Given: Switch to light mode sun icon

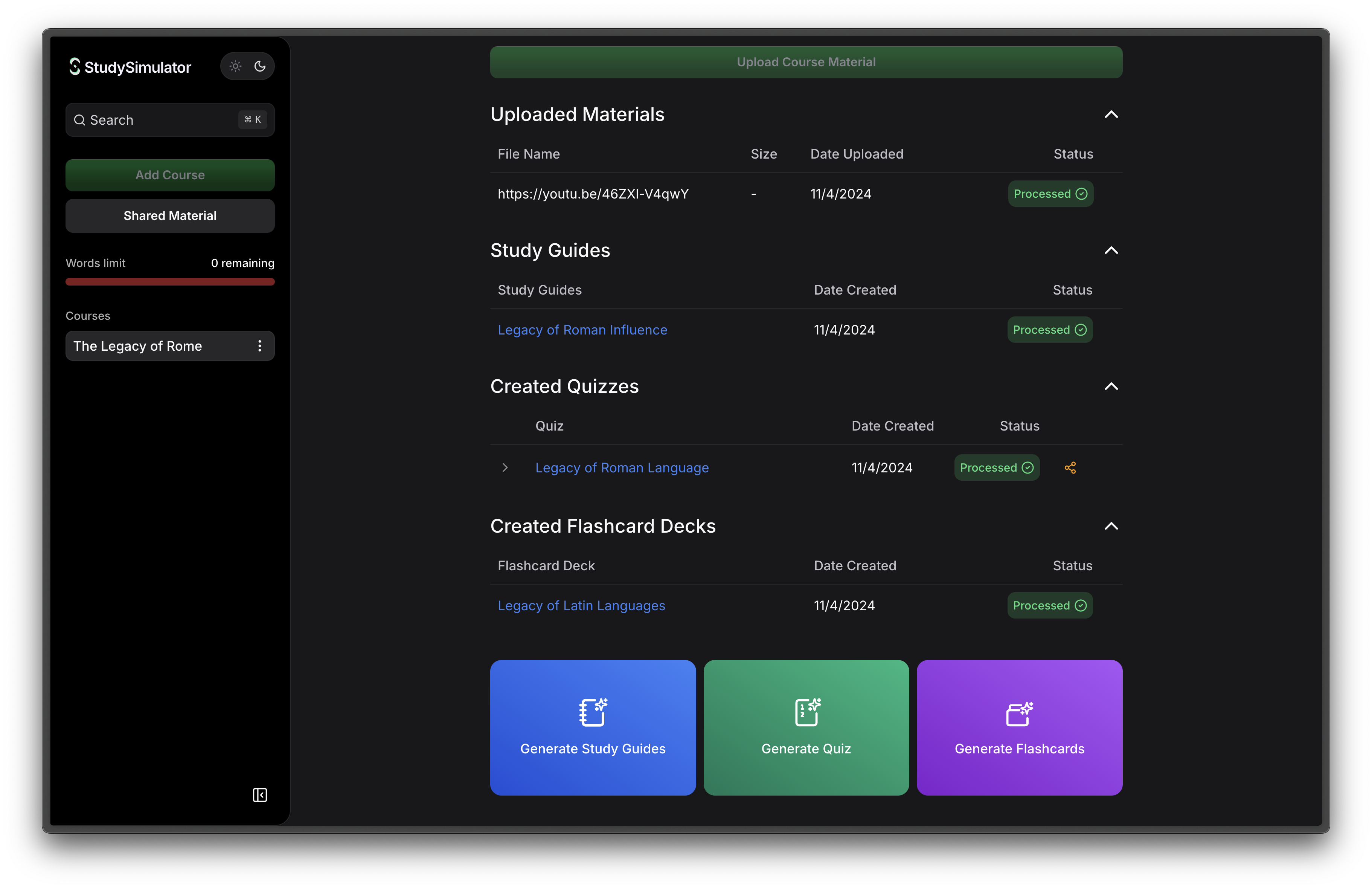Looking at the screenshot, I should coord(235,66).
